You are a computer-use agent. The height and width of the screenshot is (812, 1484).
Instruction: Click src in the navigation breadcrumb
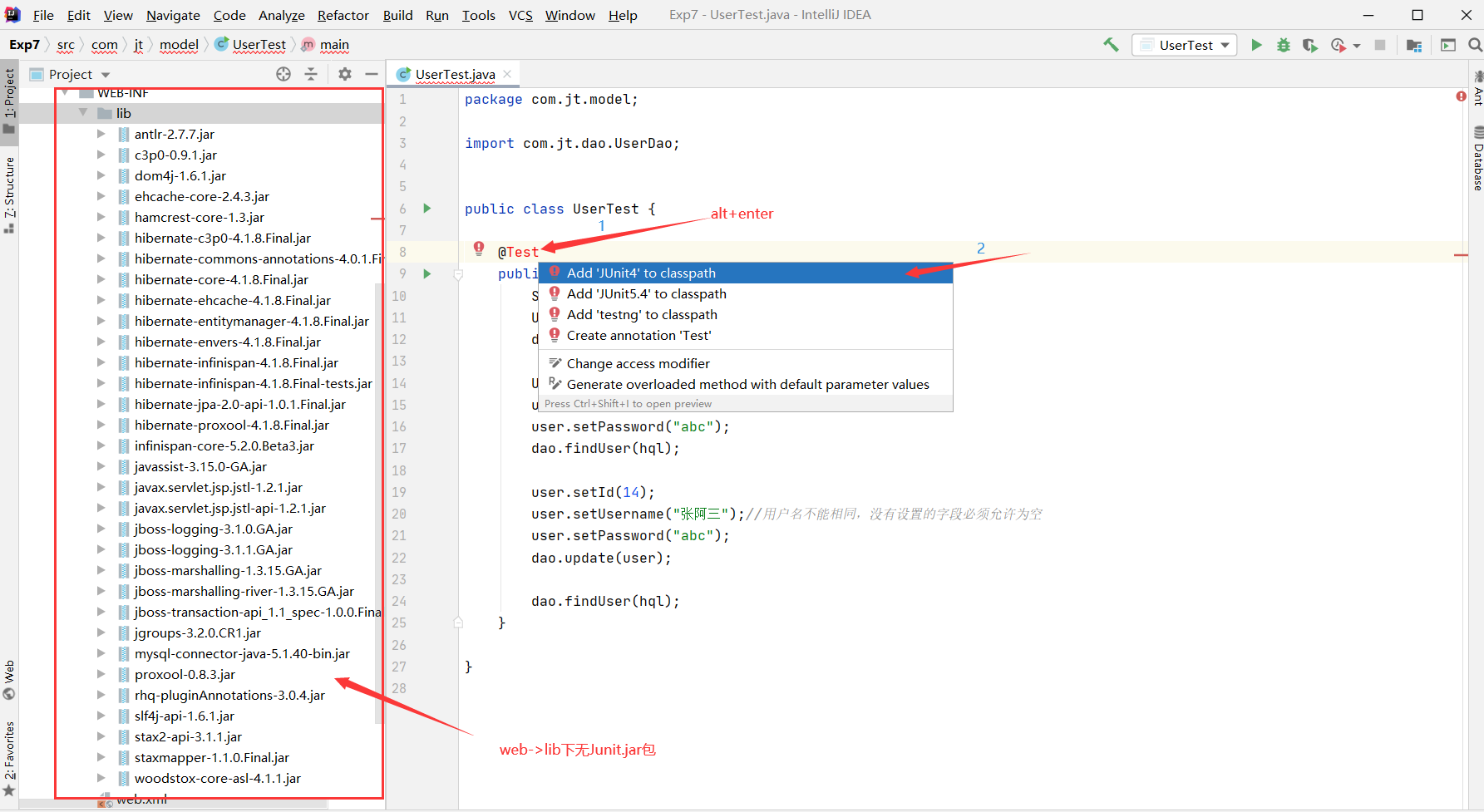[66, 45]
